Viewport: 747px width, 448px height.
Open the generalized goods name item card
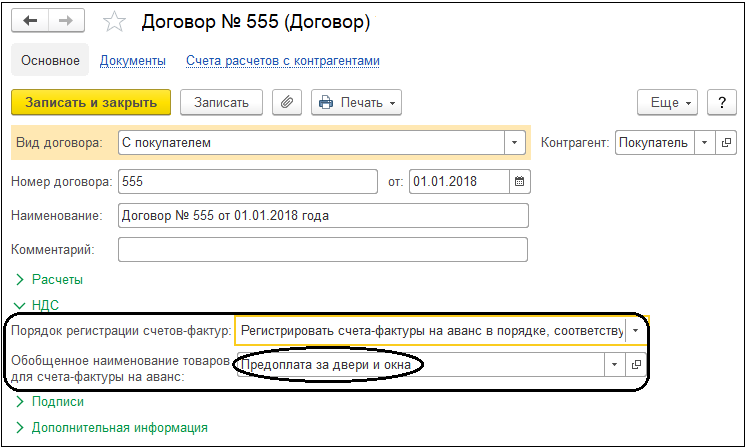click(636, 365)
